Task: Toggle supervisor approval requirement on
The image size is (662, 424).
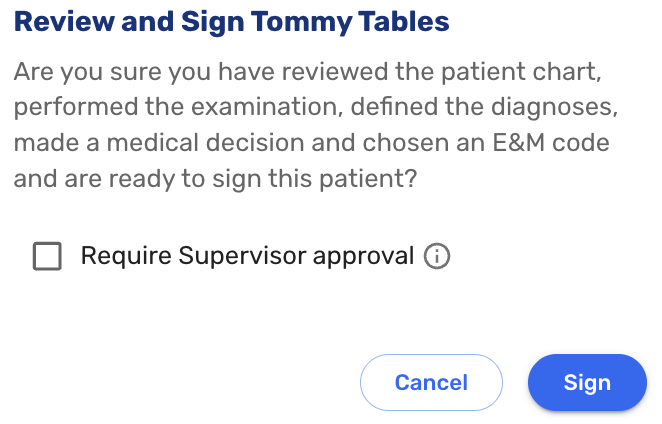Action: pyautogui.click(x=47, y=257)
